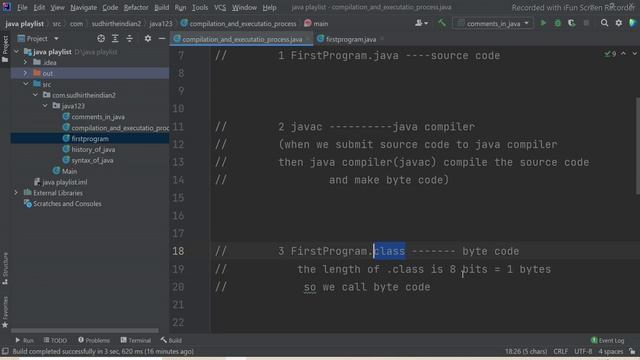Screen dimensions: 640x360
Task: Open VCS menu
Action: pos(220,7)
